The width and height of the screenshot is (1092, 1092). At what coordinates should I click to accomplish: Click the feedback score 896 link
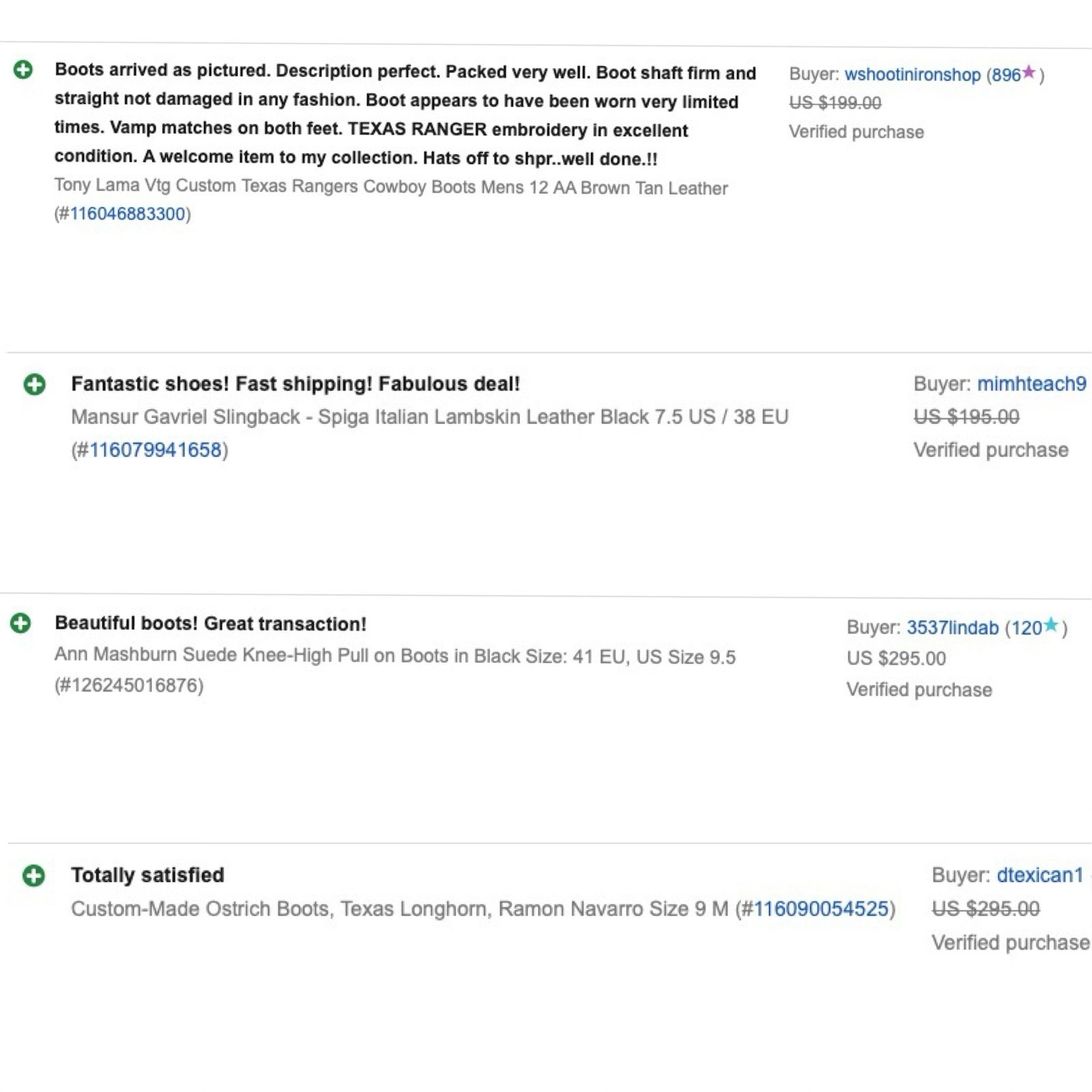pyautogui.click(x=1006, y=74)
